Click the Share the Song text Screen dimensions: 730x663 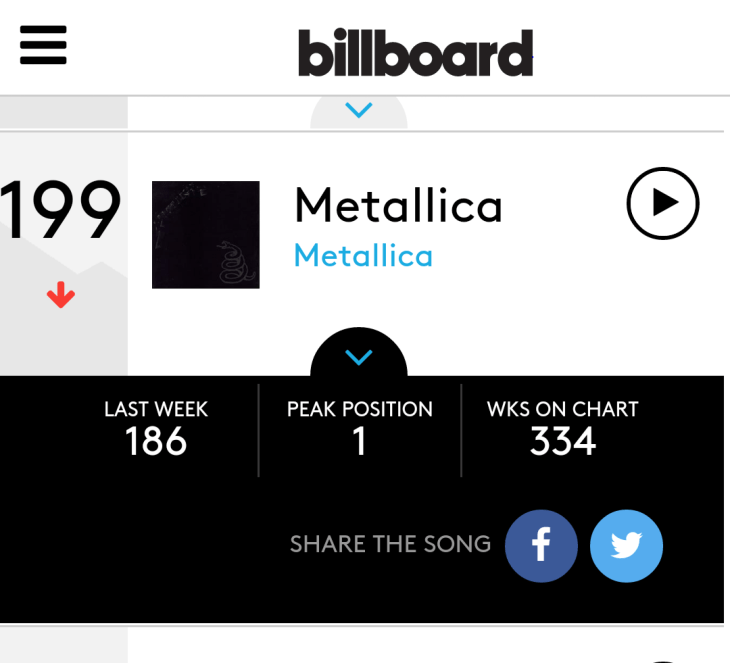tap(390, 545)
